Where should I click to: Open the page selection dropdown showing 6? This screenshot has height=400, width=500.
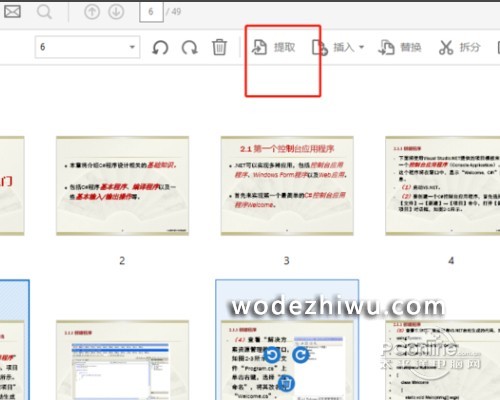pyautogui.click(x=87, y=47)
